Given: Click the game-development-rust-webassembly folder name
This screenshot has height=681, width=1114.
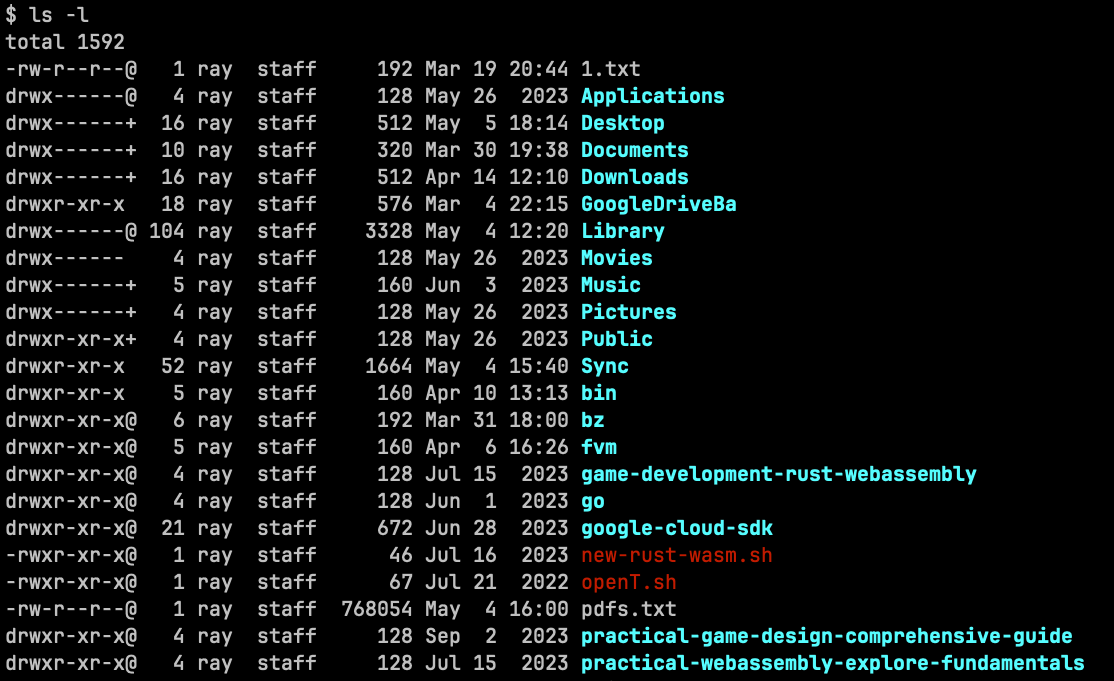Looking at the screenshot, I should pyautogui.click(x=778, y=474).
